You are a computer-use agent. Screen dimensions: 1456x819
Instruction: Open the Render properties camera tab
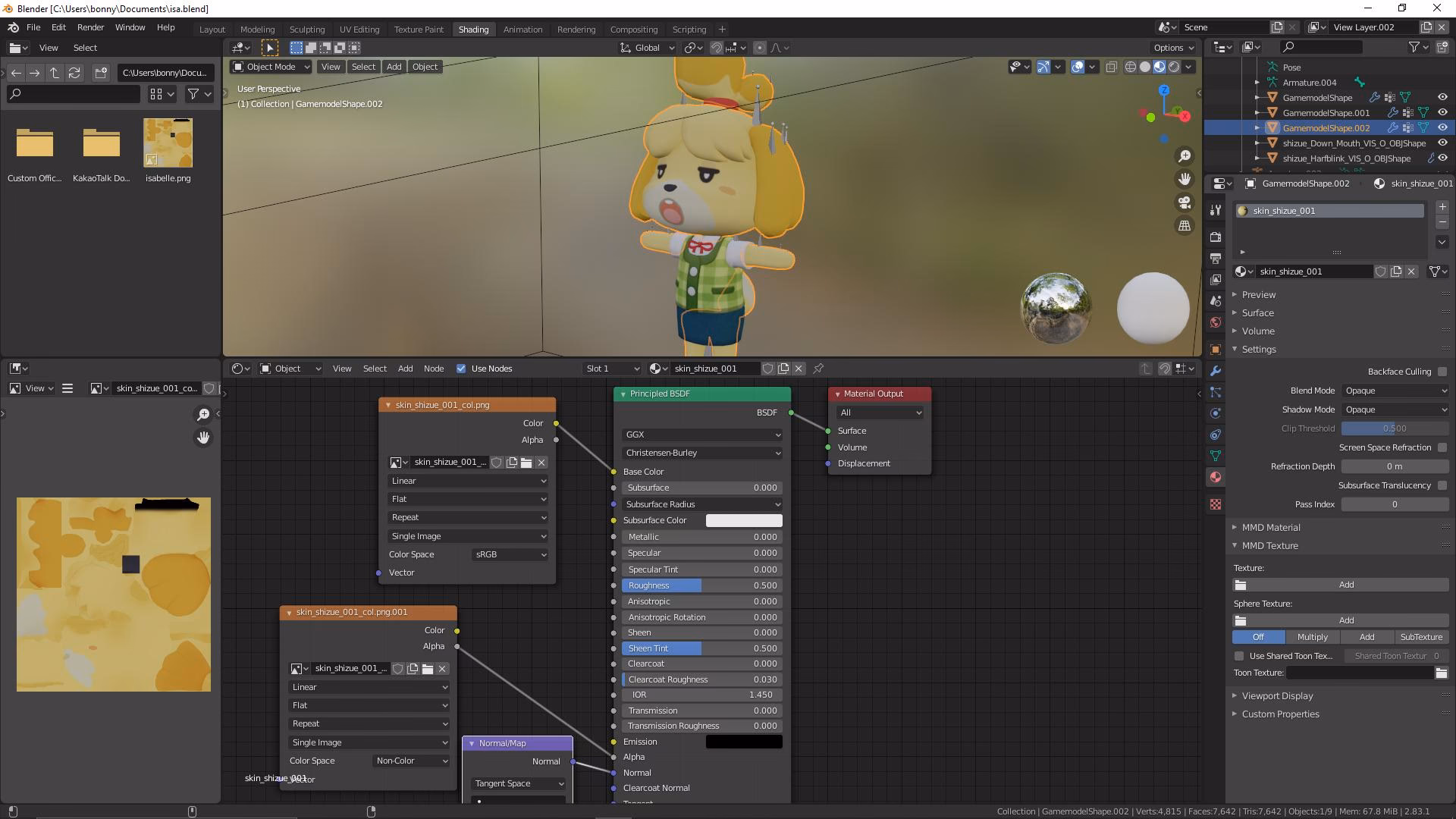(x=1215, y=237)
